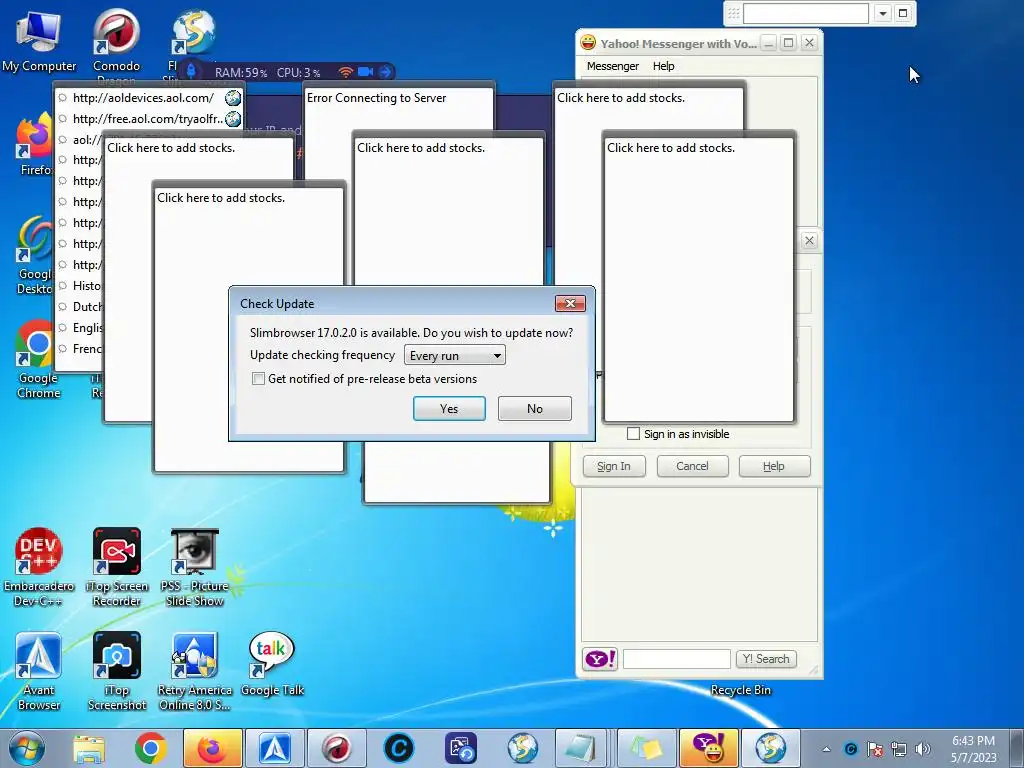The width and height of the screenshot is (1024, 768).
Task: Open the Firefox desktop shortcut
Action: tap(34, 144)
